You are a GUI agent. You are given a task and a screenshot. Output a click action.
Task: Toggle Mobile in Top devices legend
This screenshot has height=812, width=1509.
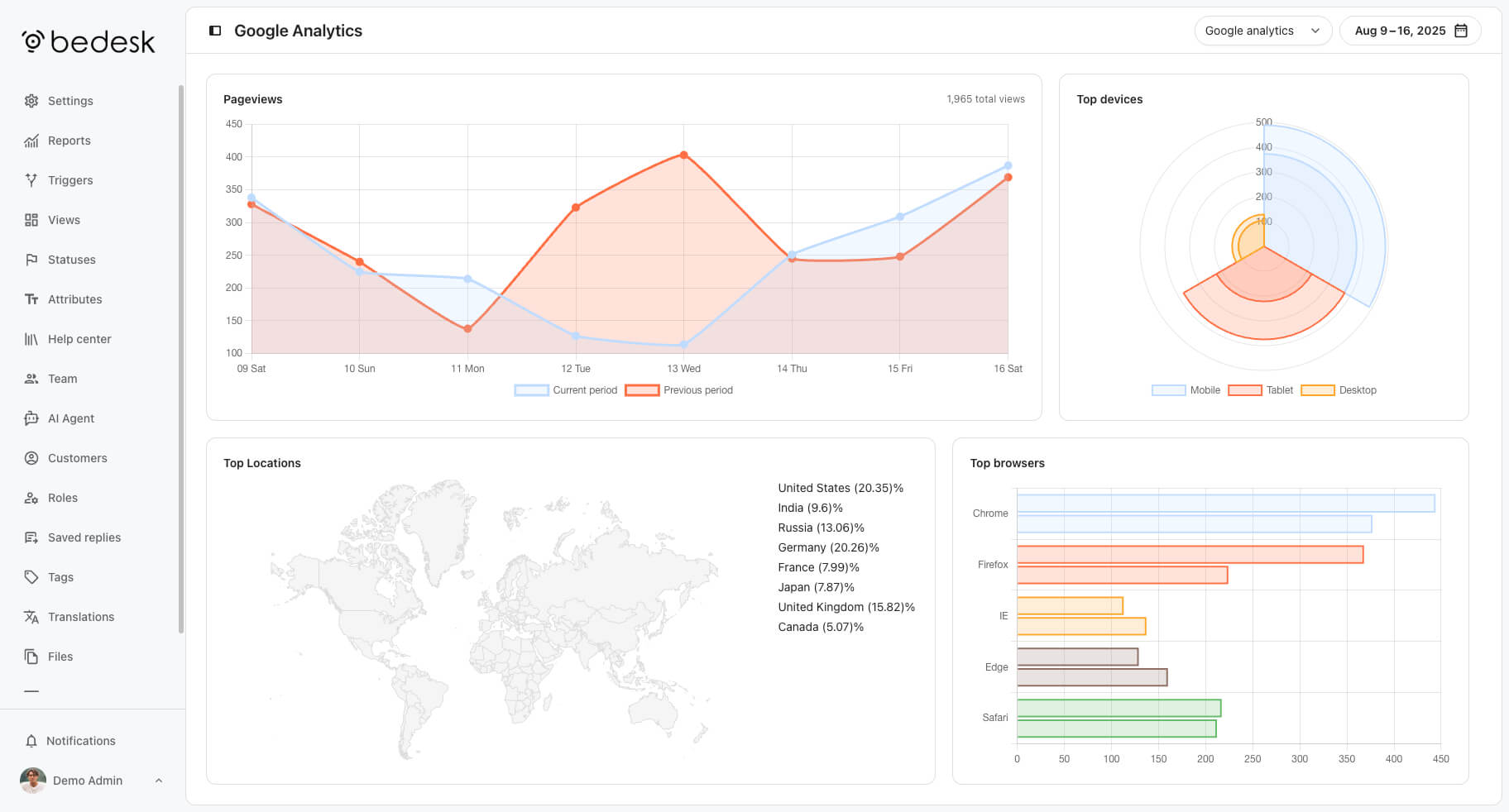point(1186,390)
